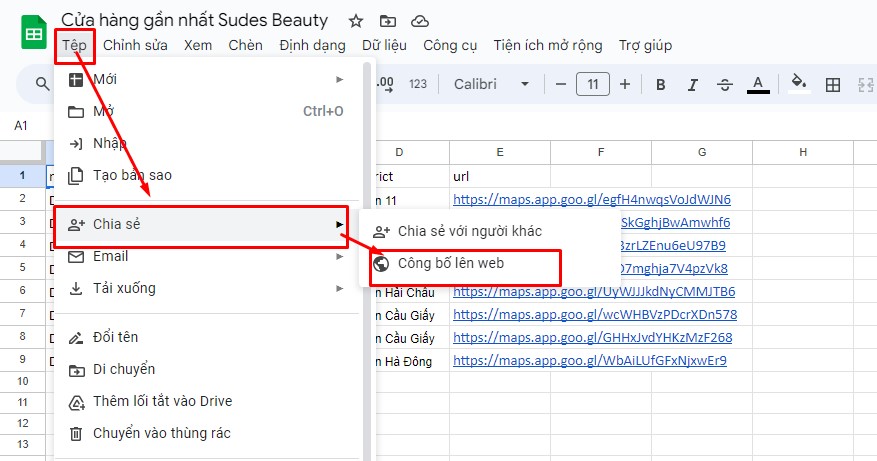Click the move to folder icon

coord(388,21)
